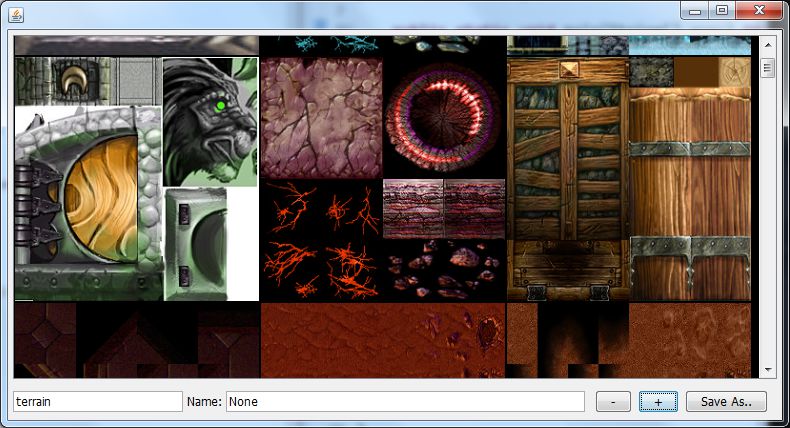Click the Save As.. button
This screenshot has width=790, height=428.
(726, 402)
